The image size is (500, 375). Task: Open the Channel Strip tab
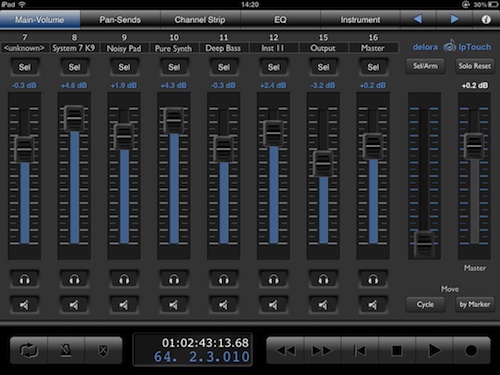coord(200,20)
